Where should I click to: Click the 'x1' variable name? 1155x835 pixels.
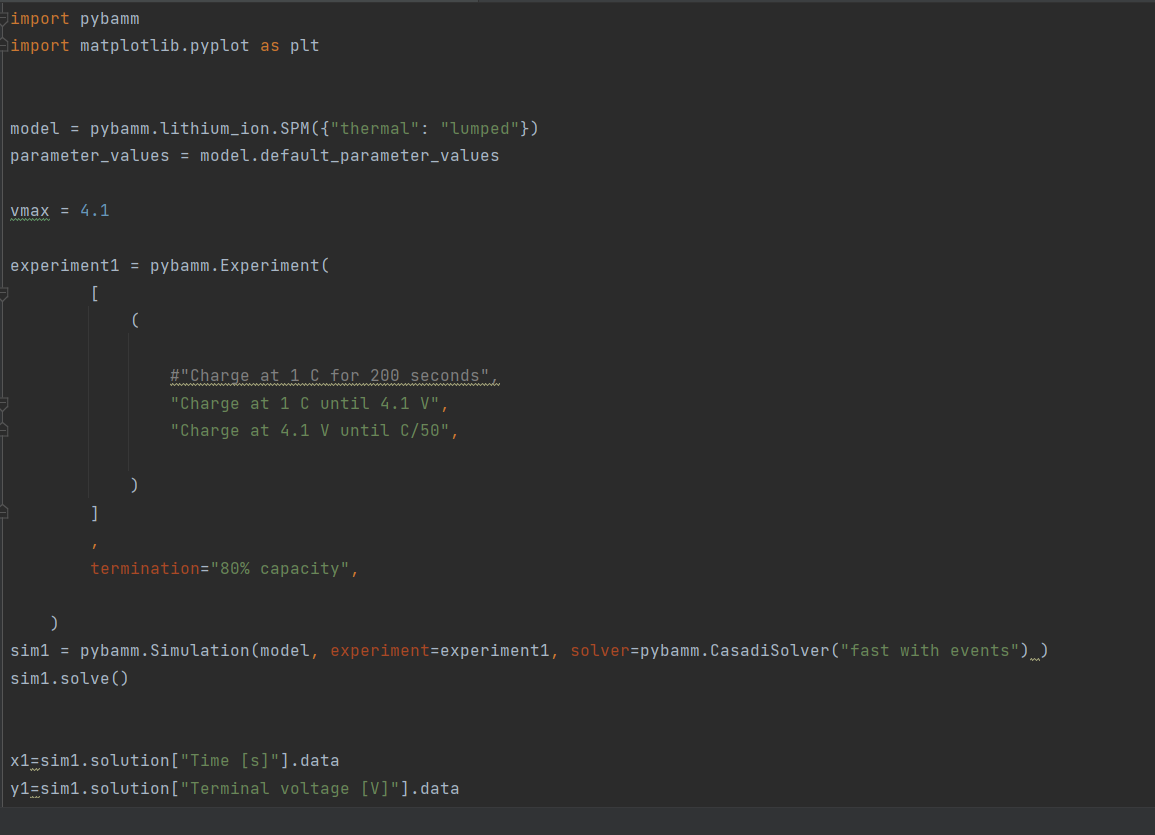tap(20, 761)
